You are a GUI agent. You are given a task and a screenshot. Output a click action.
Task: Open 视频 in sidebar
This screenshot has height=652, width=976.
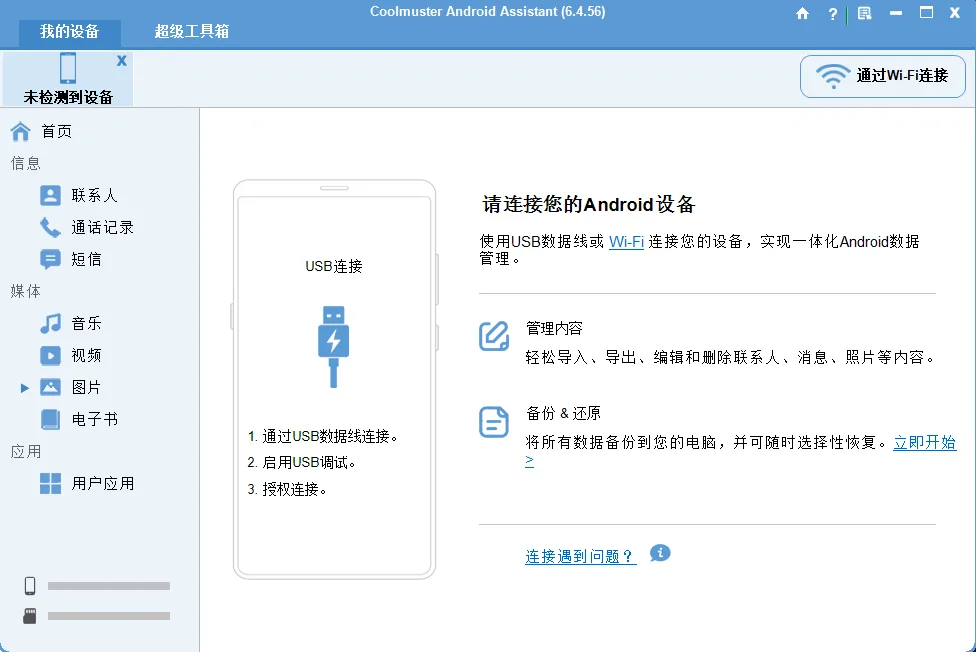tap(86, 355)
